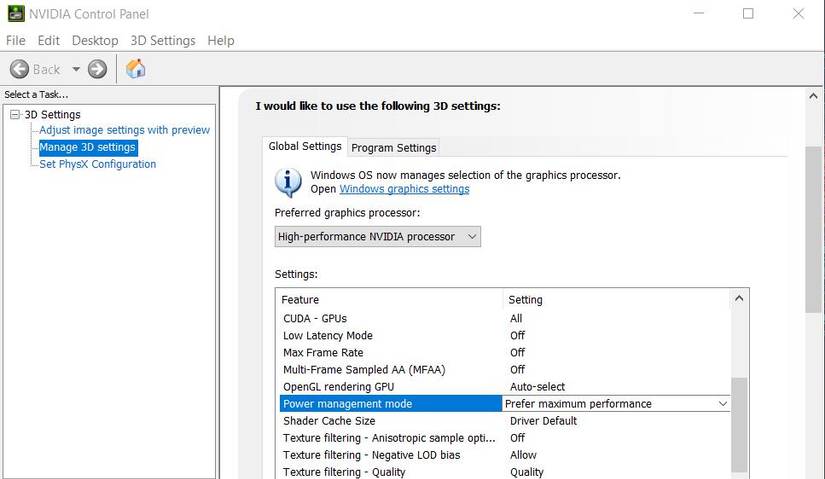Image resolution: width=825 pixels, height=479 pixels.
Task: Open the 3D Settings menu
Action: tap(163, 41)
